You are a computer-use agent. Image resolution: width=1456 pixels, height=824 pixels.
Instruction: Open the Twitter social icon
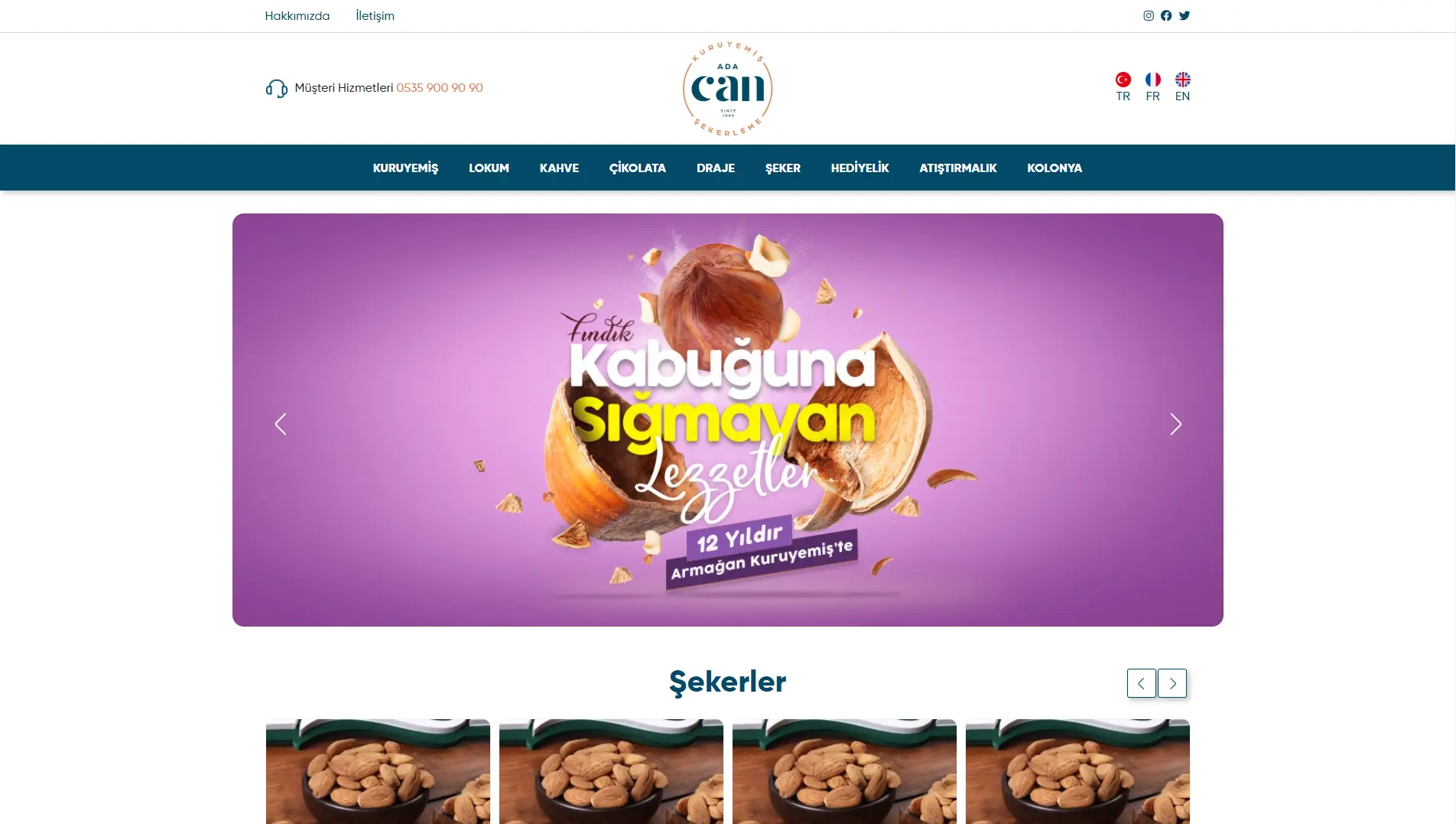pyautogui.click(x=1185, y=15)
